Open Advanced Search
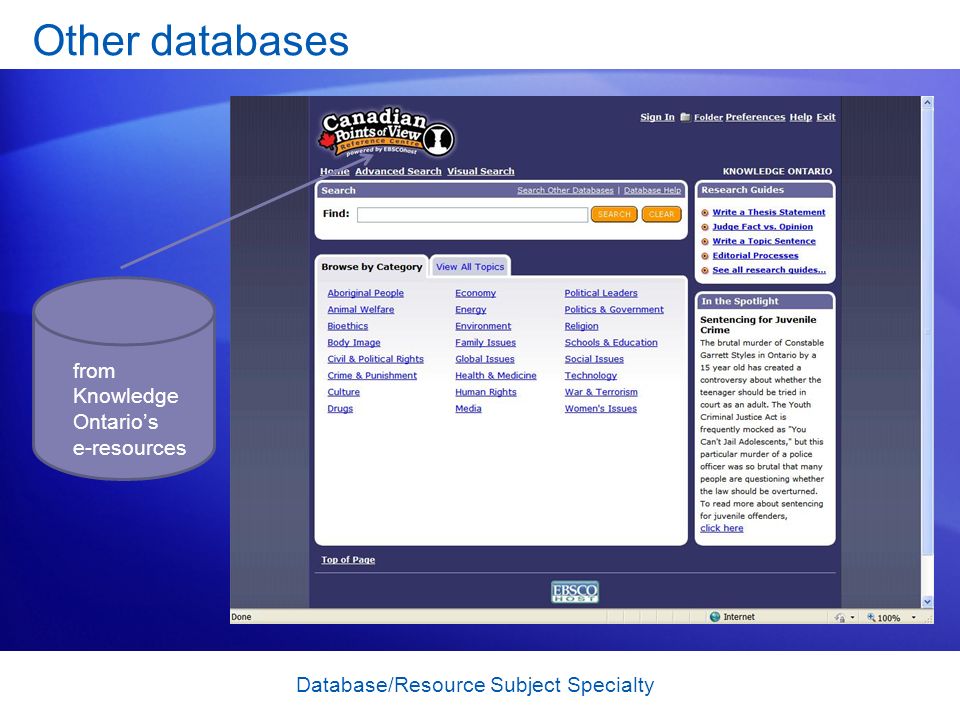 tap(398, 171)
